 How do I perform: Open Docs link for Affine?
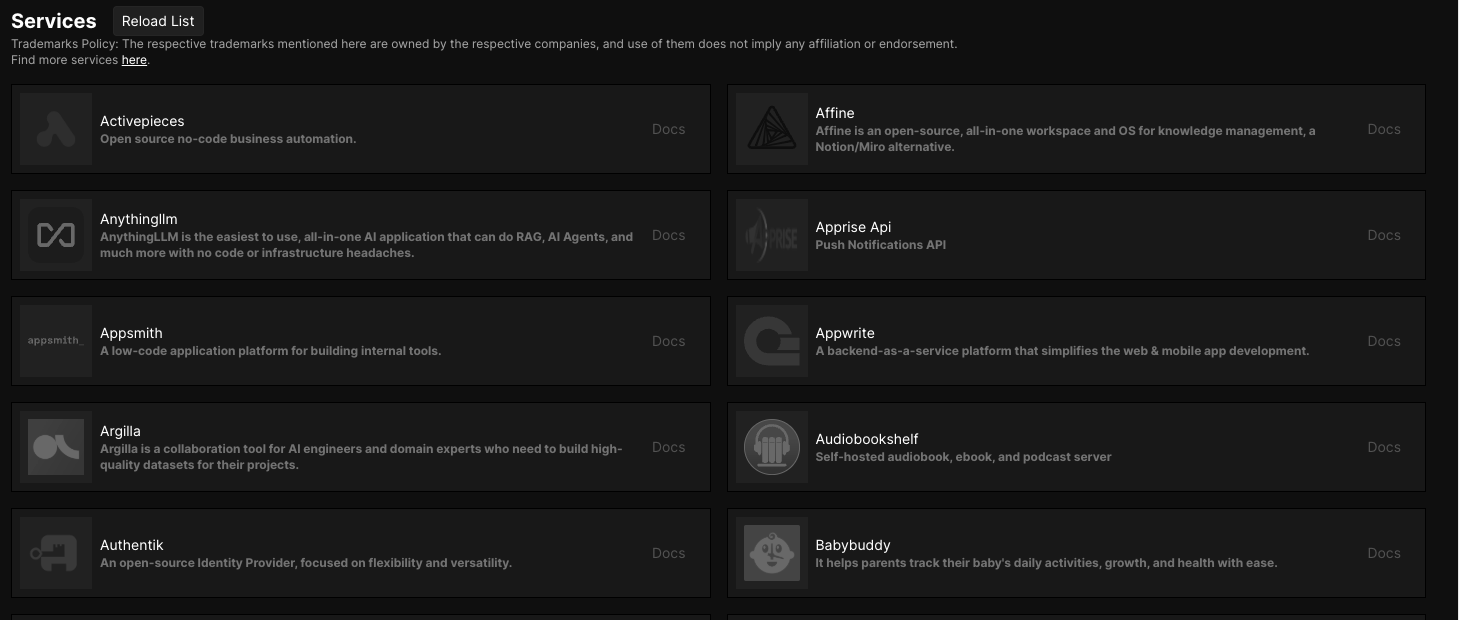coord(1383,129)
